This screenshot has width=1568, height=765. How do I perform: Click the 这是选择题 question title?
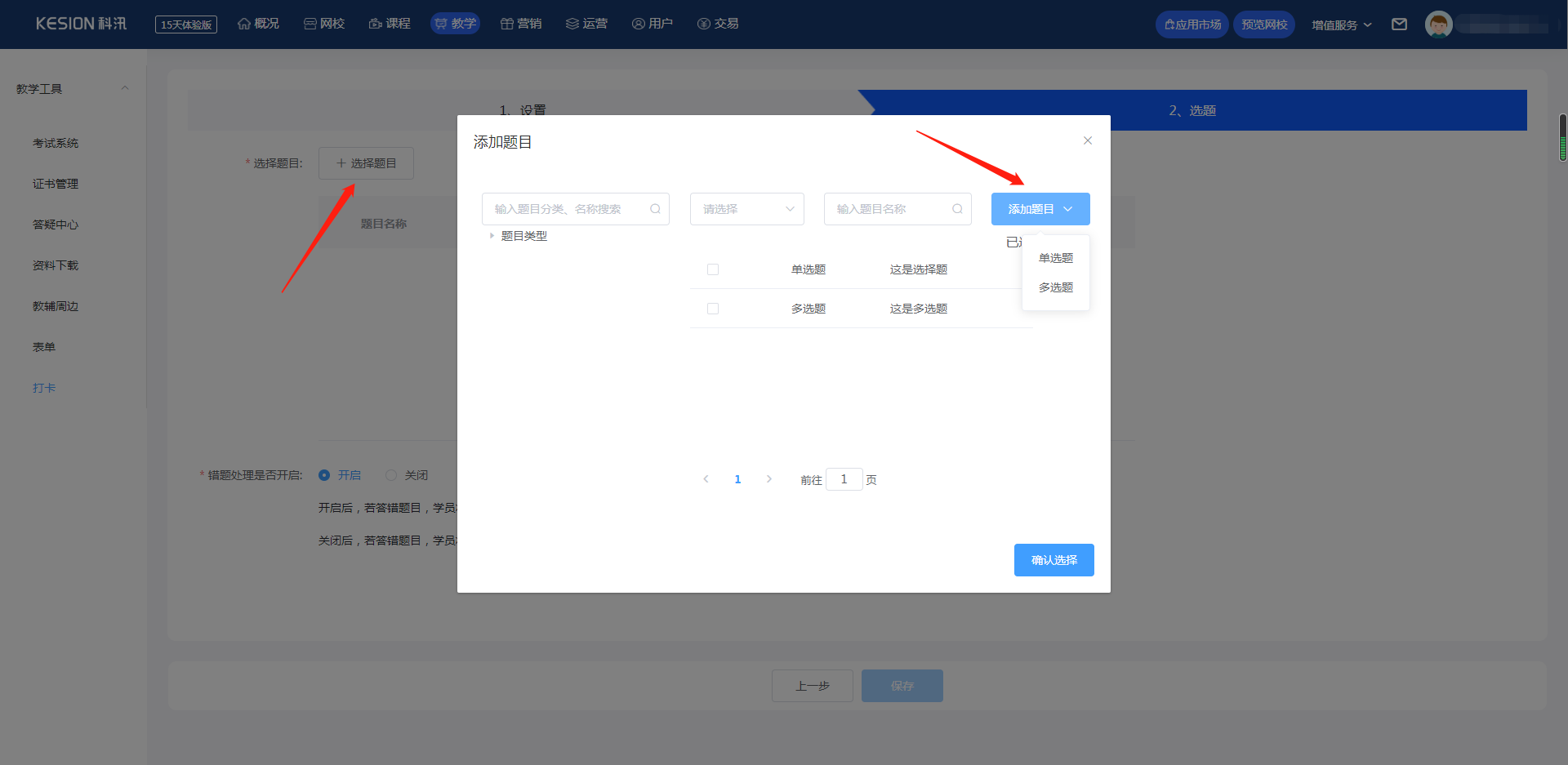tap(919, 269)
